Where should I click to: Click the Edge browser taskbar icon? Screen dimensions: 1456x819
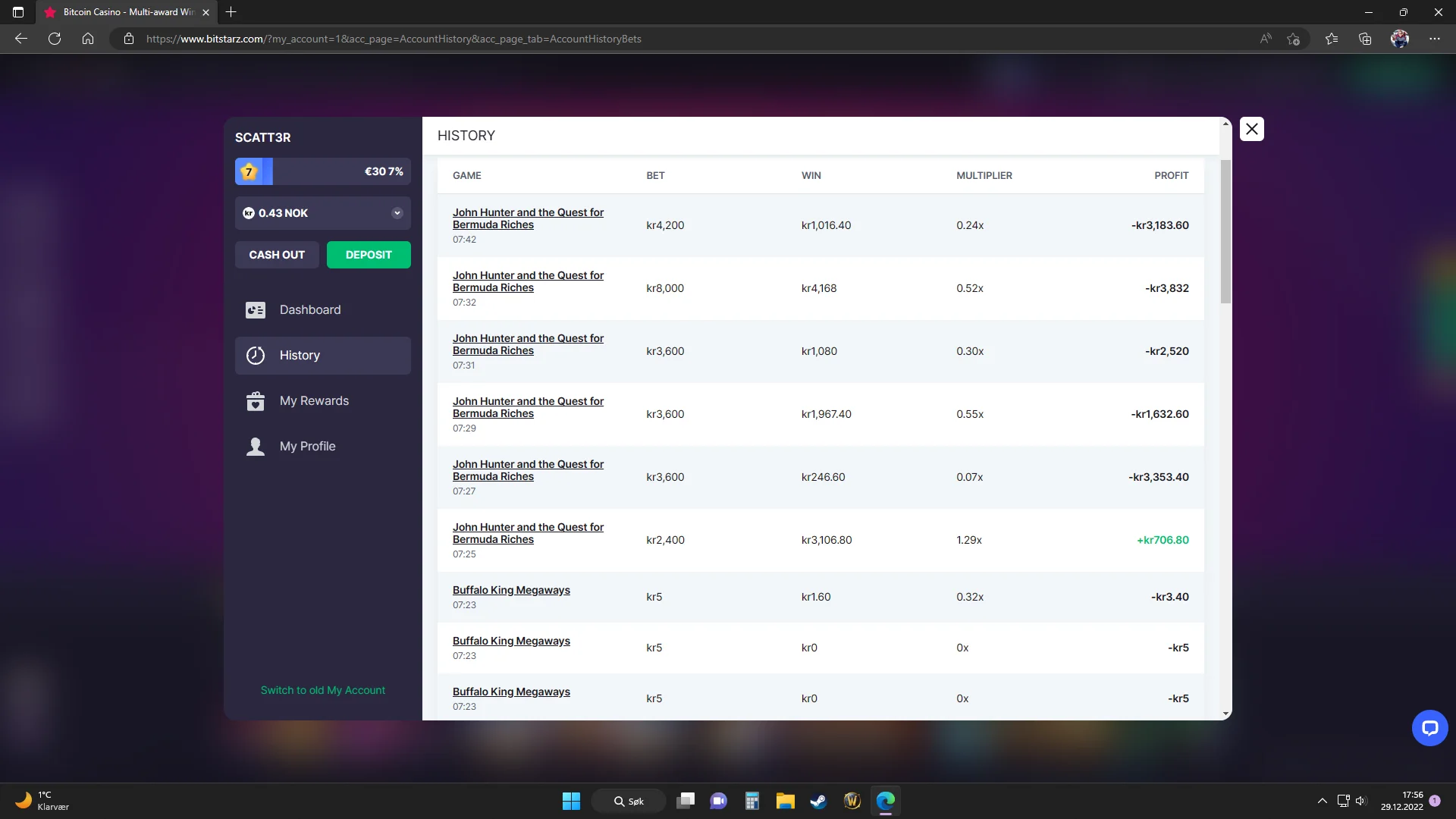click(x=885, y=801)
